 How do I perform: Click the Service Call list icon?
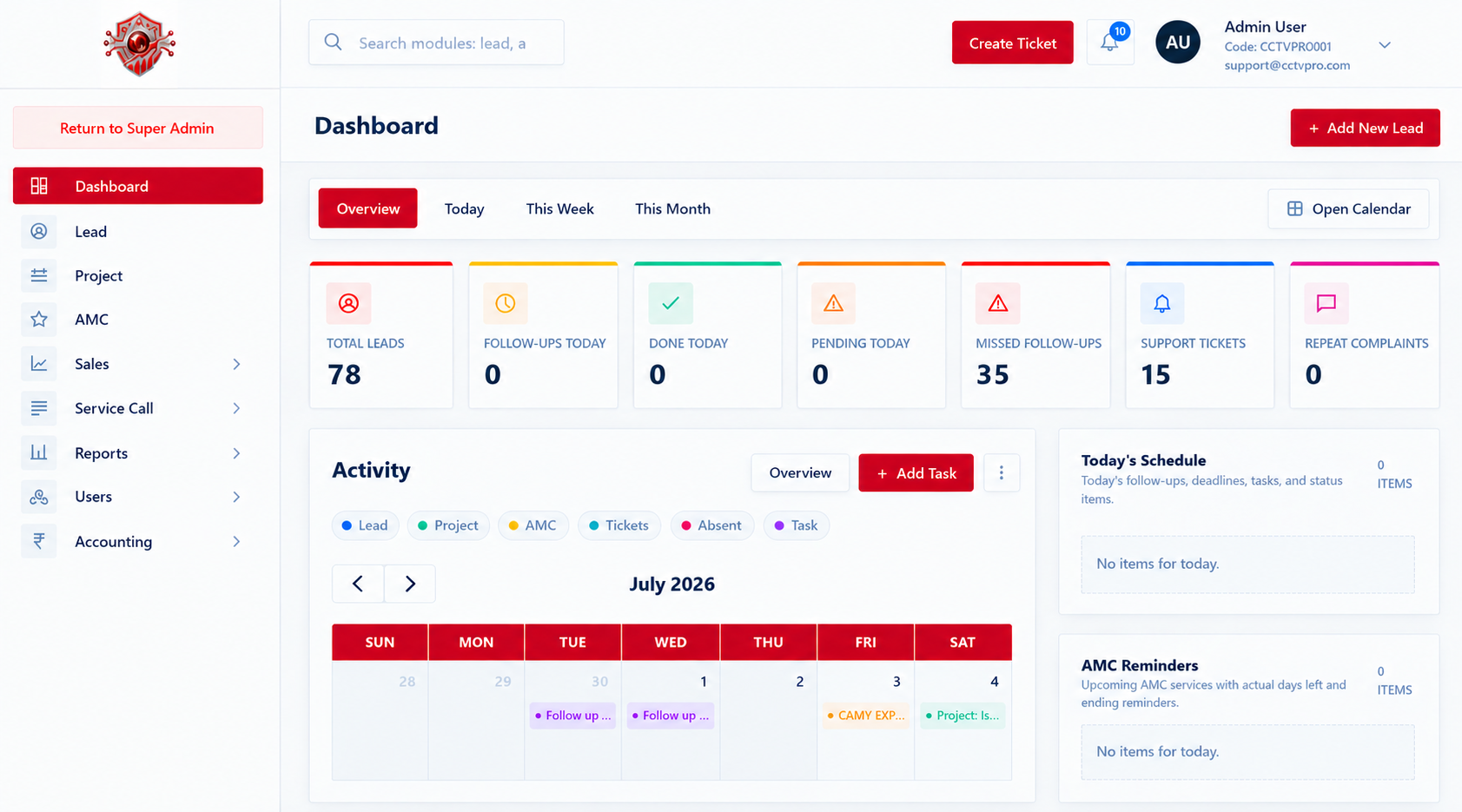click(x=39, y=408)
